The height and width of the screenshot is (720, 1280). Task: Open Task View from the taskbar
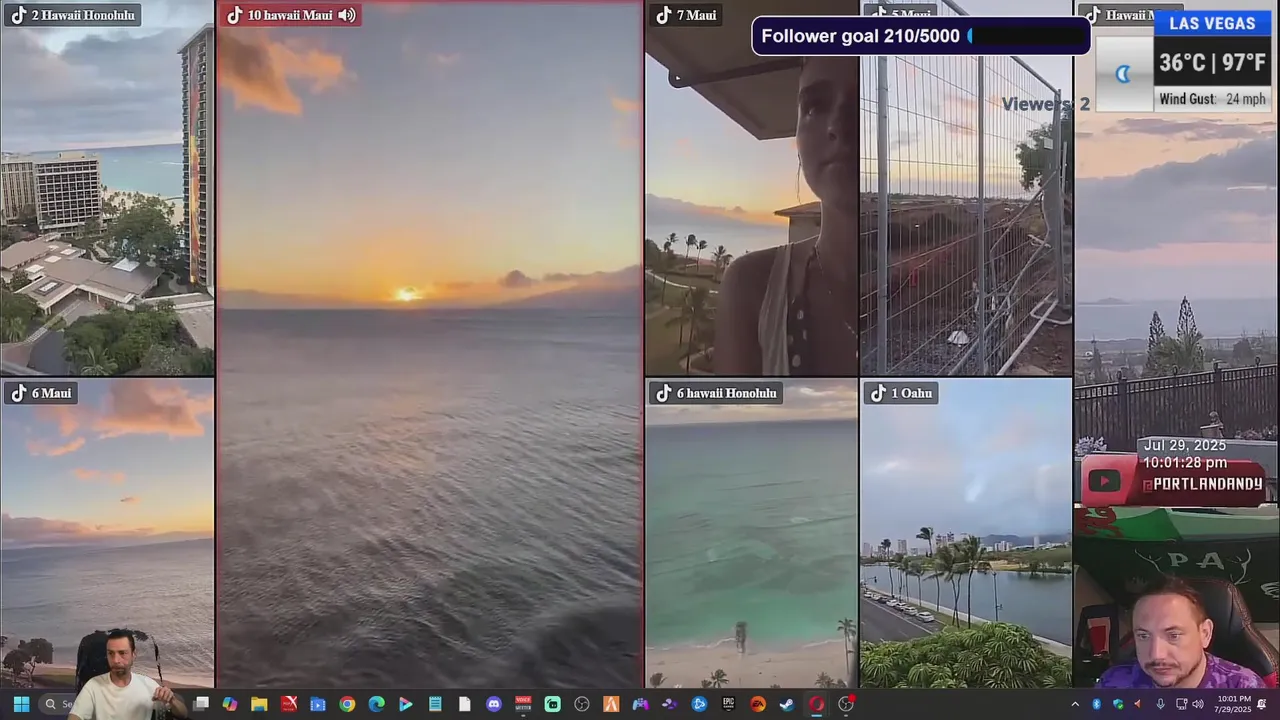pos(201,704)
